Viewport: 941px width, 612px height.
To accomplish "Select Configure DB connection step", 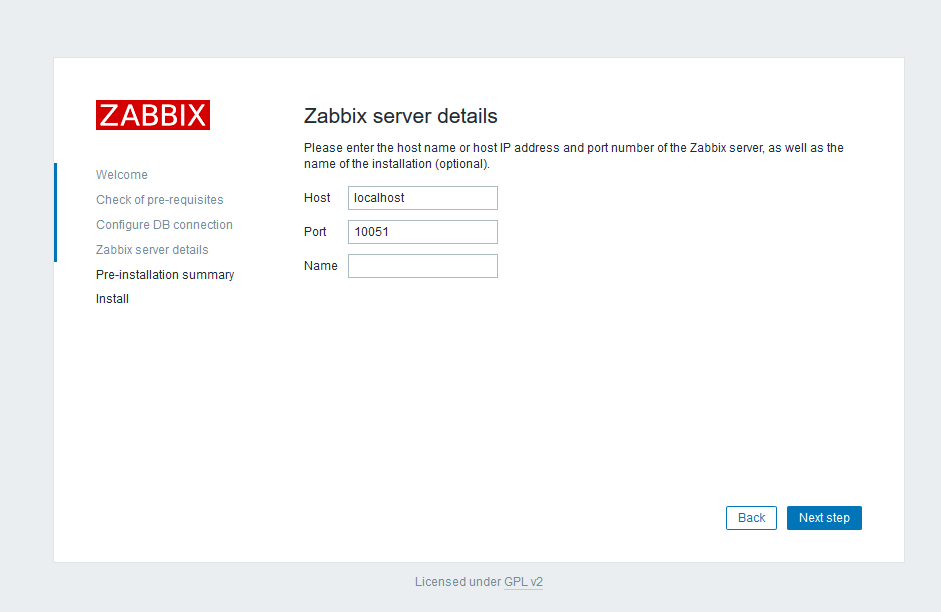I will point(164,224).
